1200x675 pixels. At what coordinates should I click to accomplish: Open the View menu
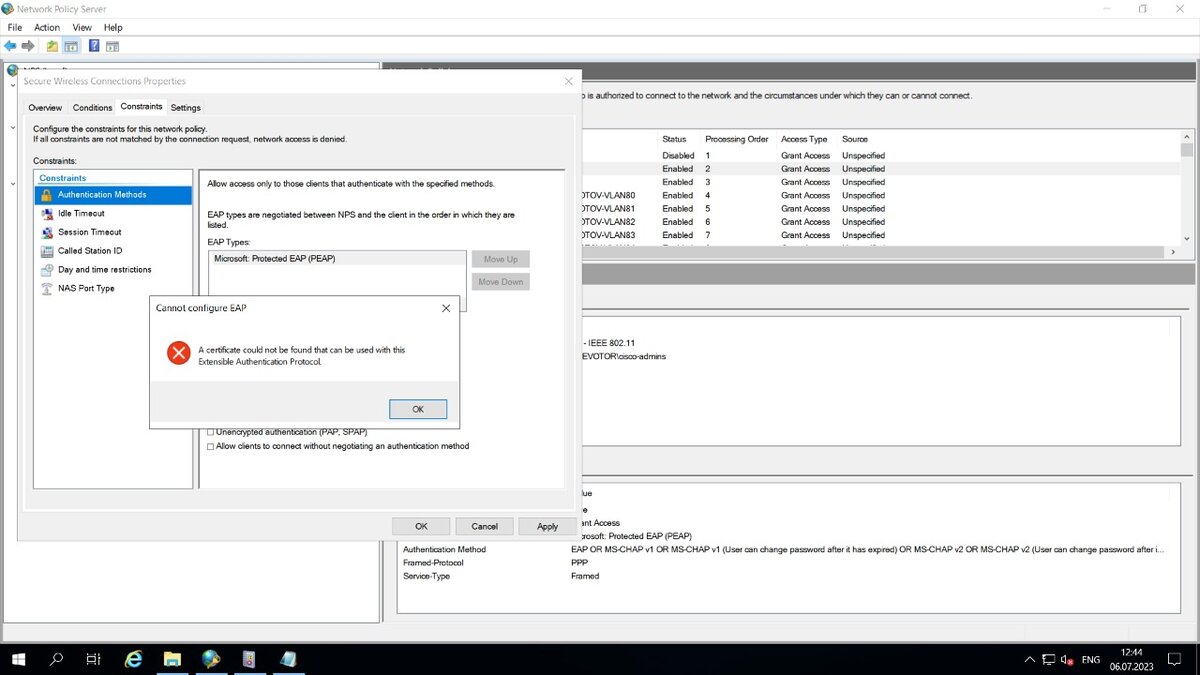[x=82, y=28]
